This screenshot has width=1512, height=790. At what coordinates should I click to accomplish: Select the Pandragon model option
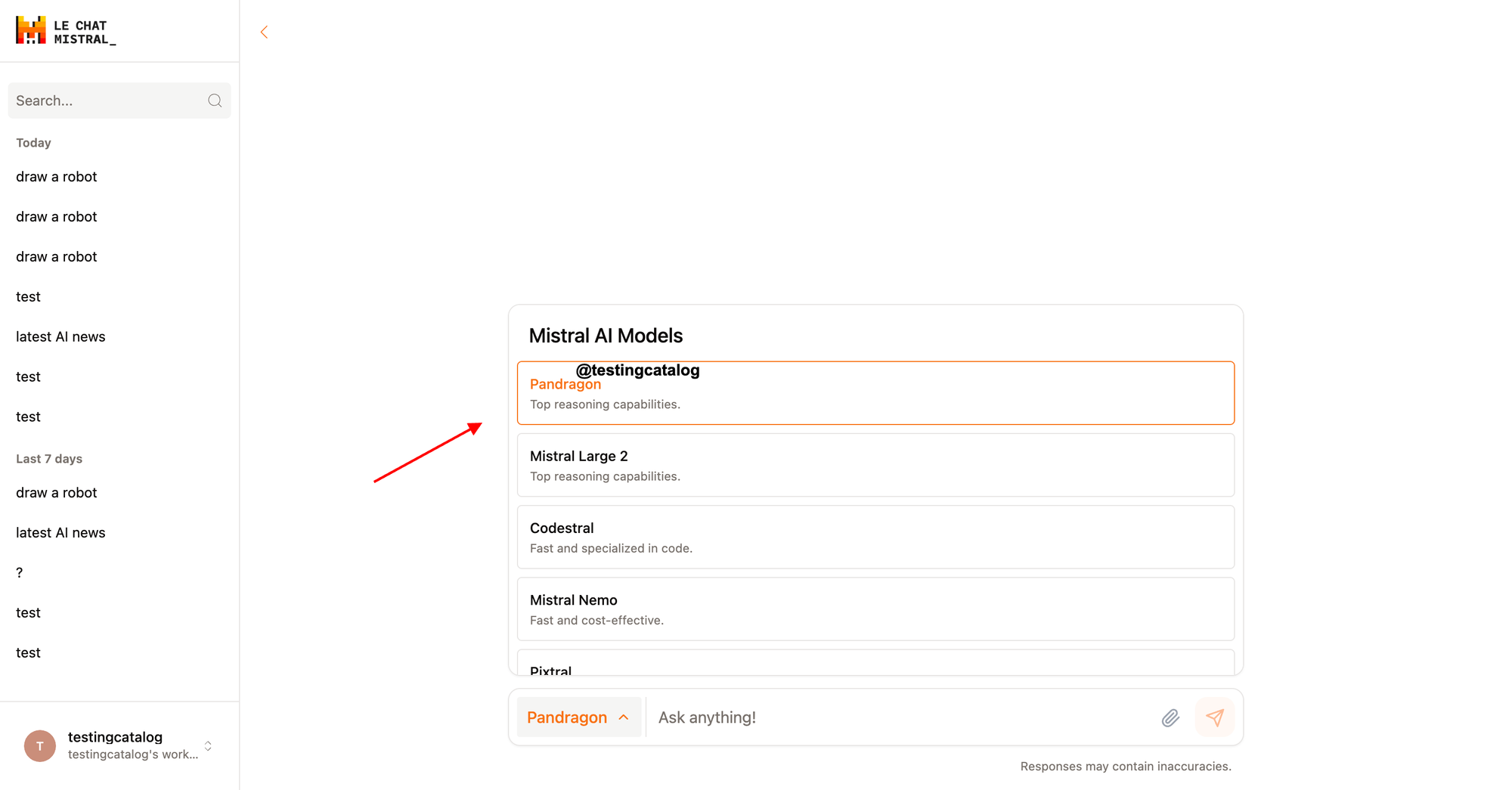pos(875,393)
